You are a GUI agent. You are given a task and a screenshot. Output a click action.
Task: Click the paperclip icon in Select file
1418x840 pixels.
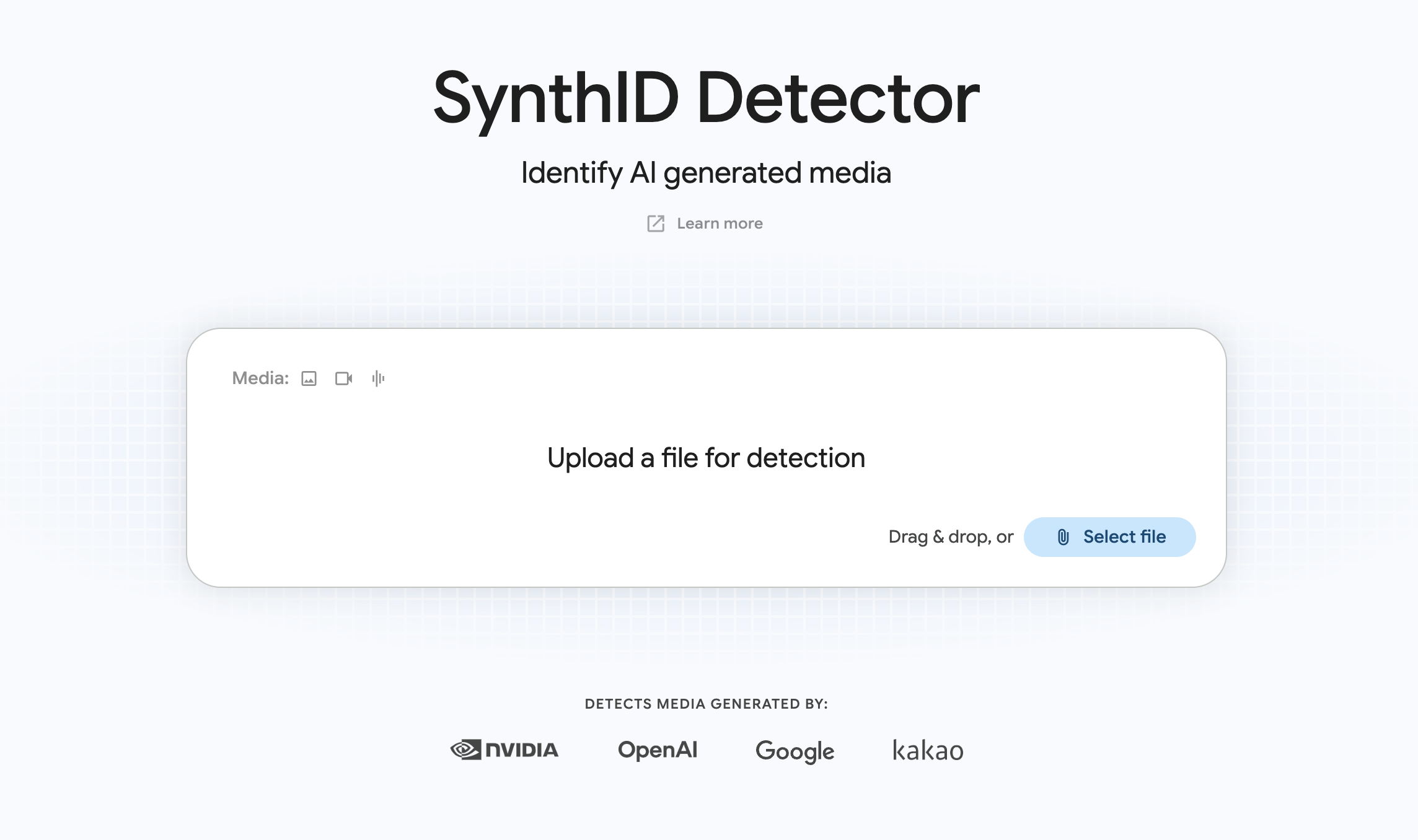point(1063,537)
